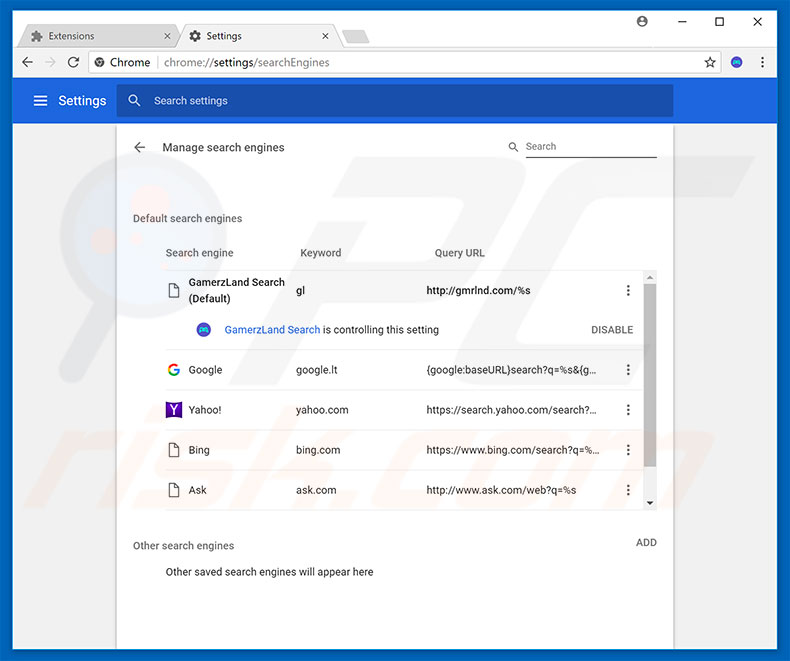Image resolution: width=790 pixels, height=661 pixels.
Task: Select the Settings tab
Action: (x=259, y=36)
